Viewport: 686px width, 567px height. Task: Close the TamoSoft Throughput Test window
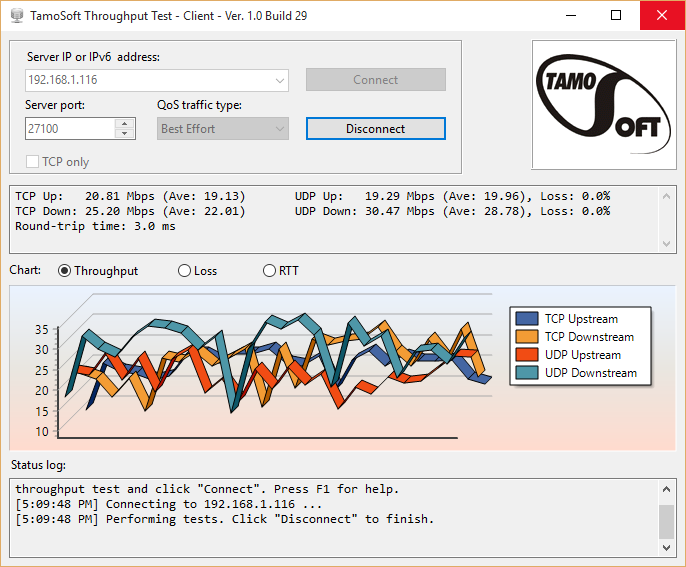point(662,15)
